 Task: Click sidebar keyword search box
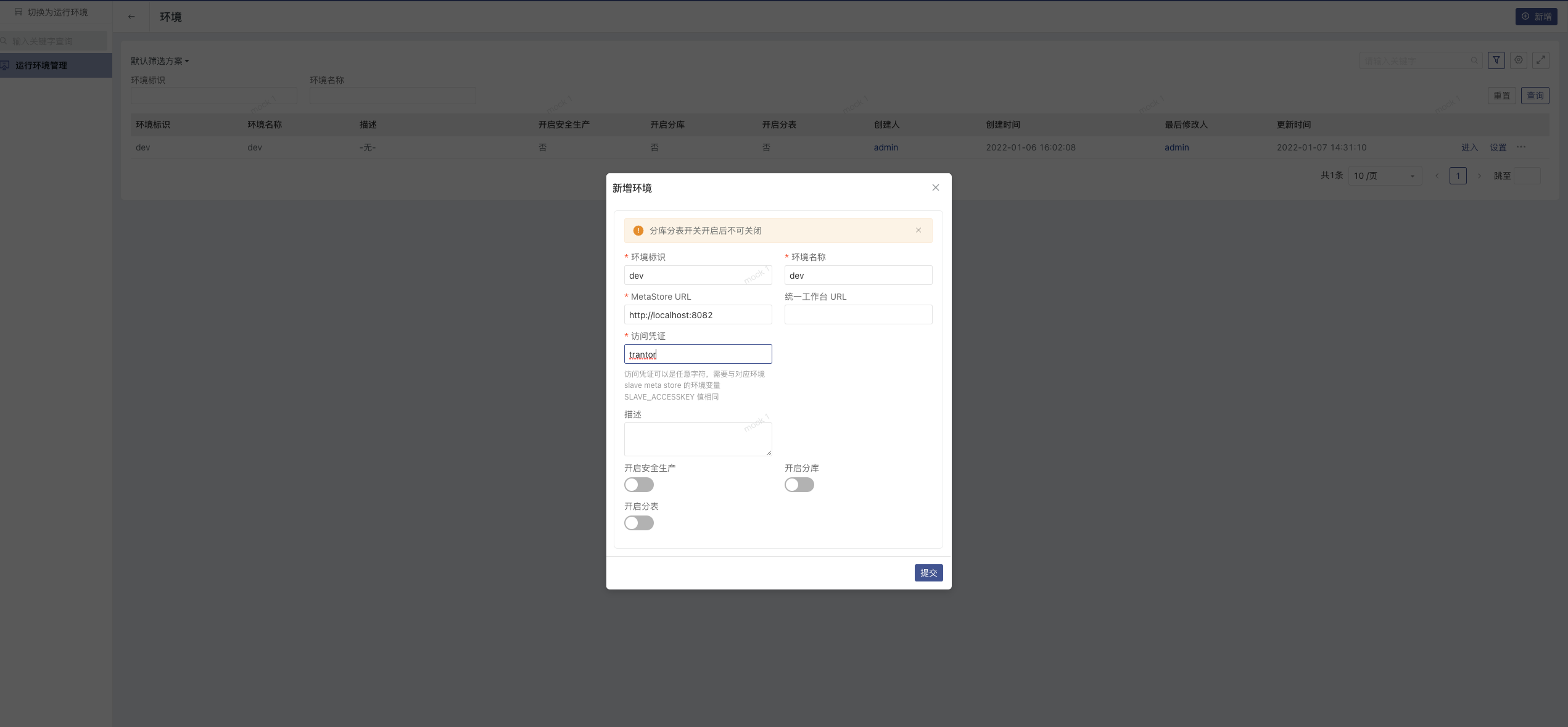pyautogui.click(x=54, y=41)
